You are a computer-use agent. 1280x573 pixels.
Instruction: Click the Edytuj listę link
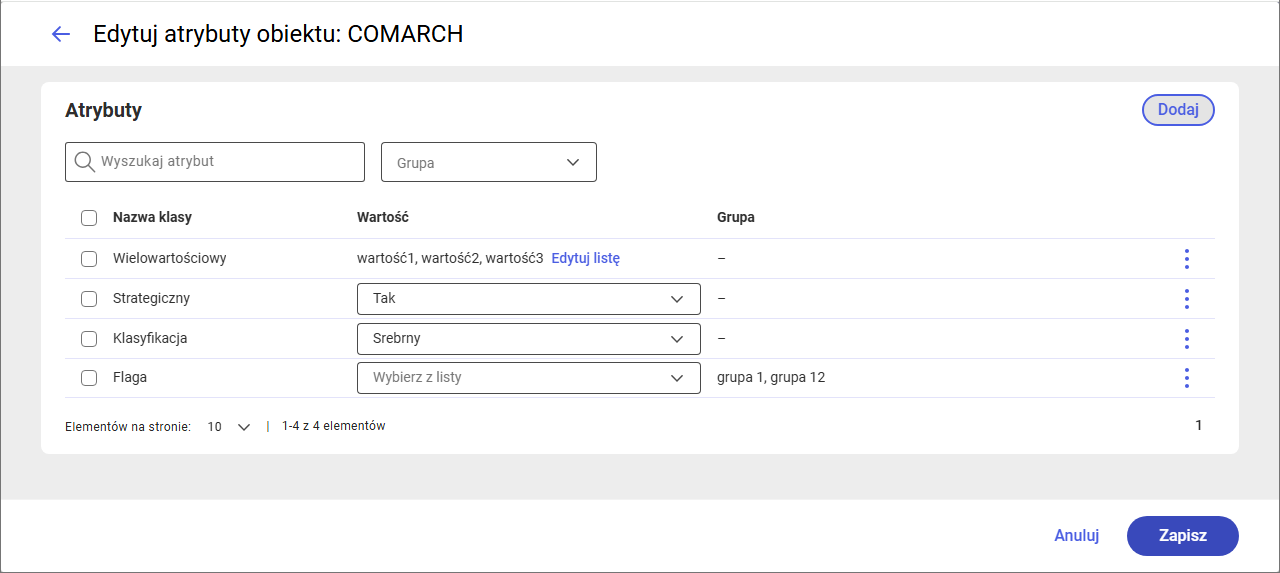(x=586, y=258)
